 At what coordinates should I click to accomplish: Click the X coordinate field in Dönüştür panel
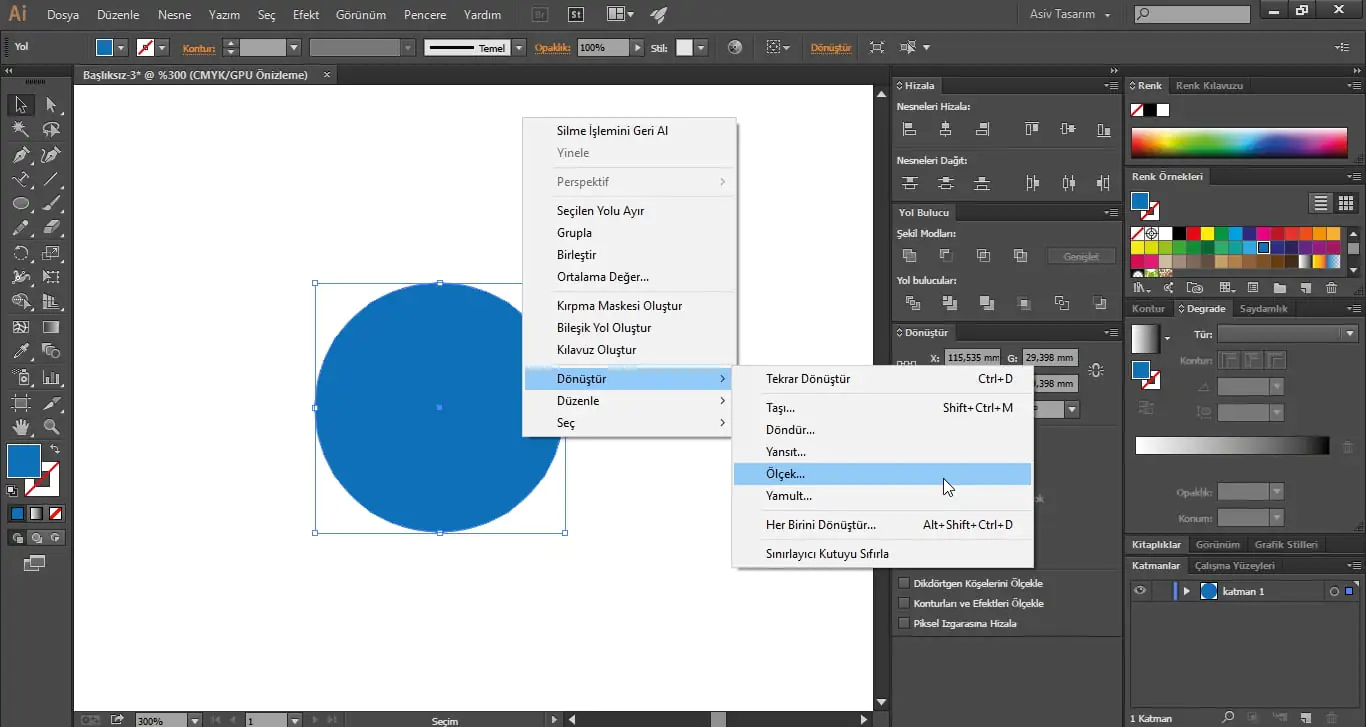(971, 357)
